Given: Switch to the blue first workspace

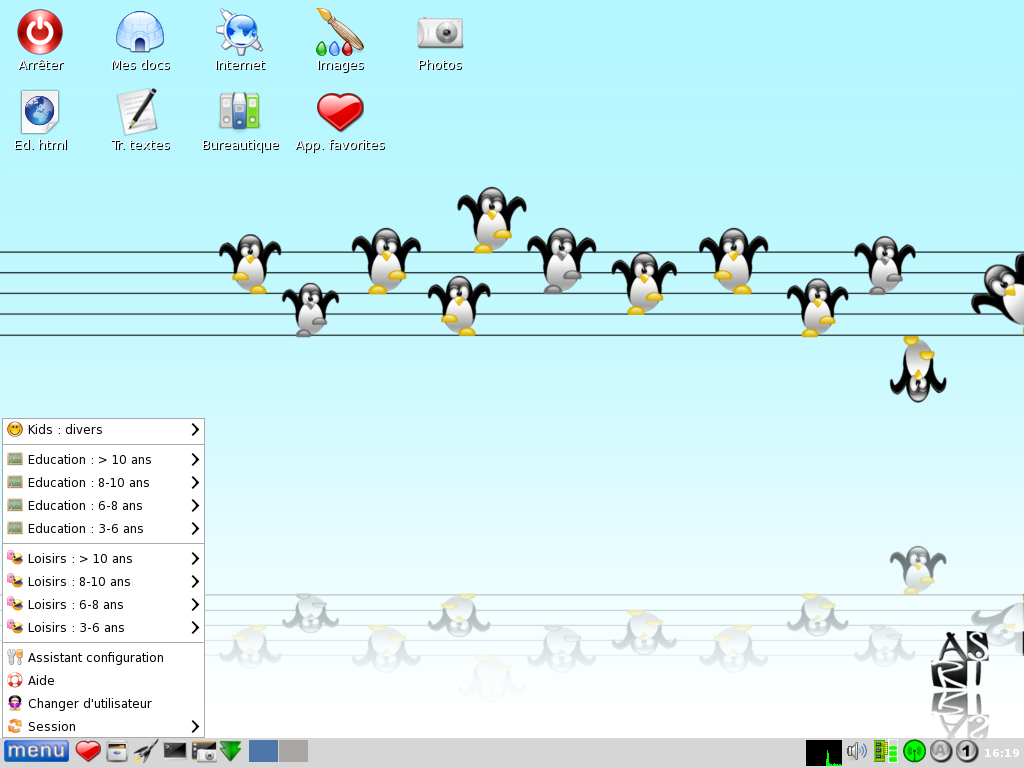Looking at the screenshot, I should 263,751.
